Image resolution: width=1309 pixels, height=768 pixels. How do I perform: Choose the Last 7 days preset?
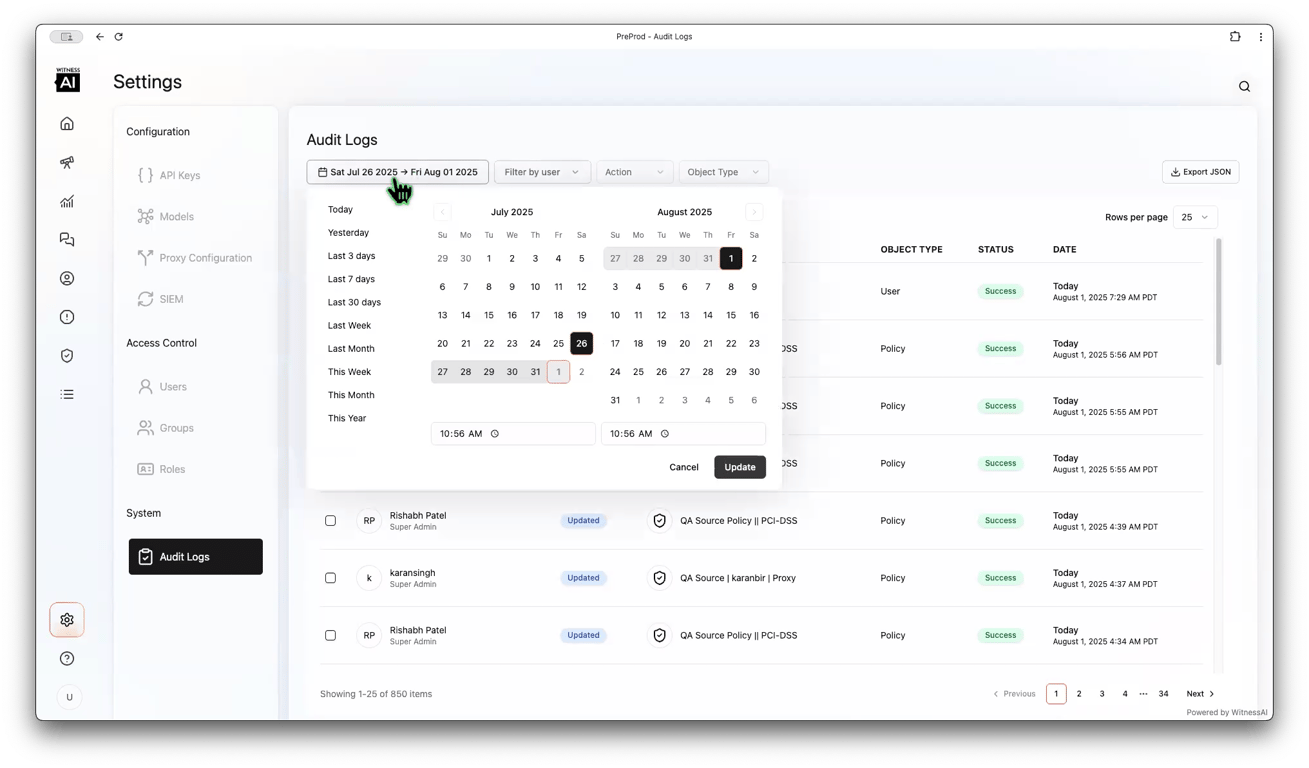point(352,279)
